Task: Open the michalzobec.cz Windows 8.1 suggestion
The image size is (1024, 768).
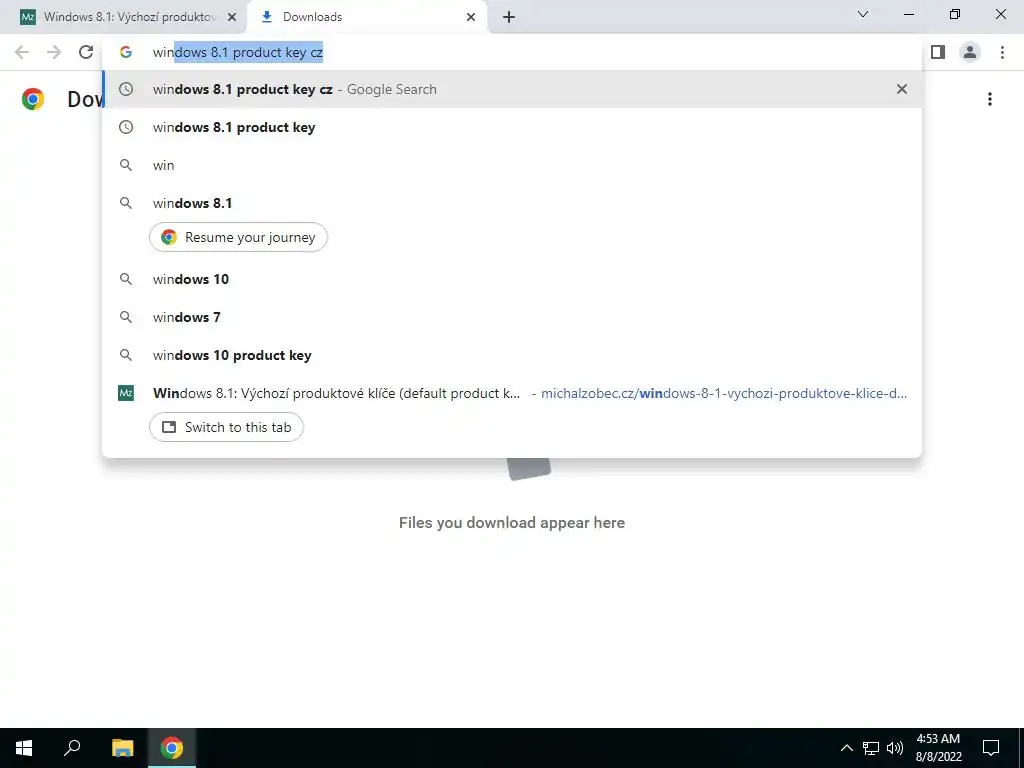Action: tap(512, 393)
